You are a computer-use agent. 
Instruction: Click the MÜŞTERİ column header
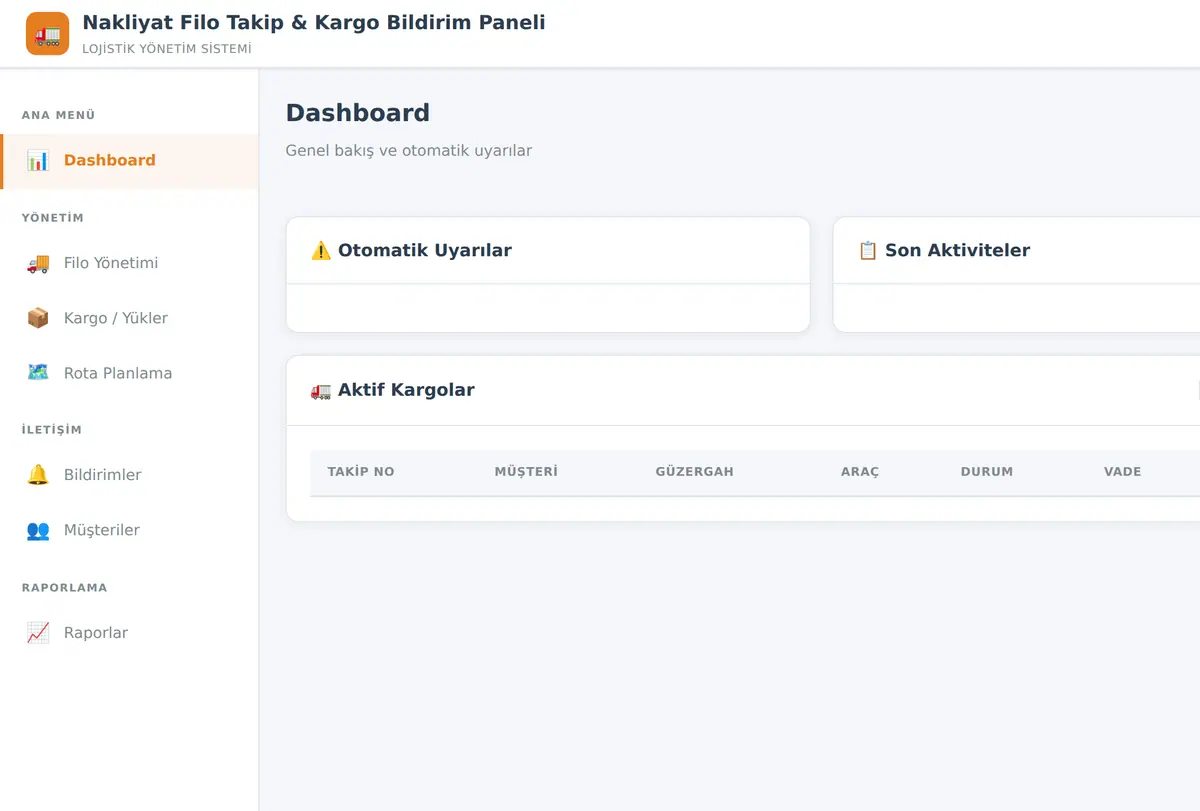click(526, 472)
